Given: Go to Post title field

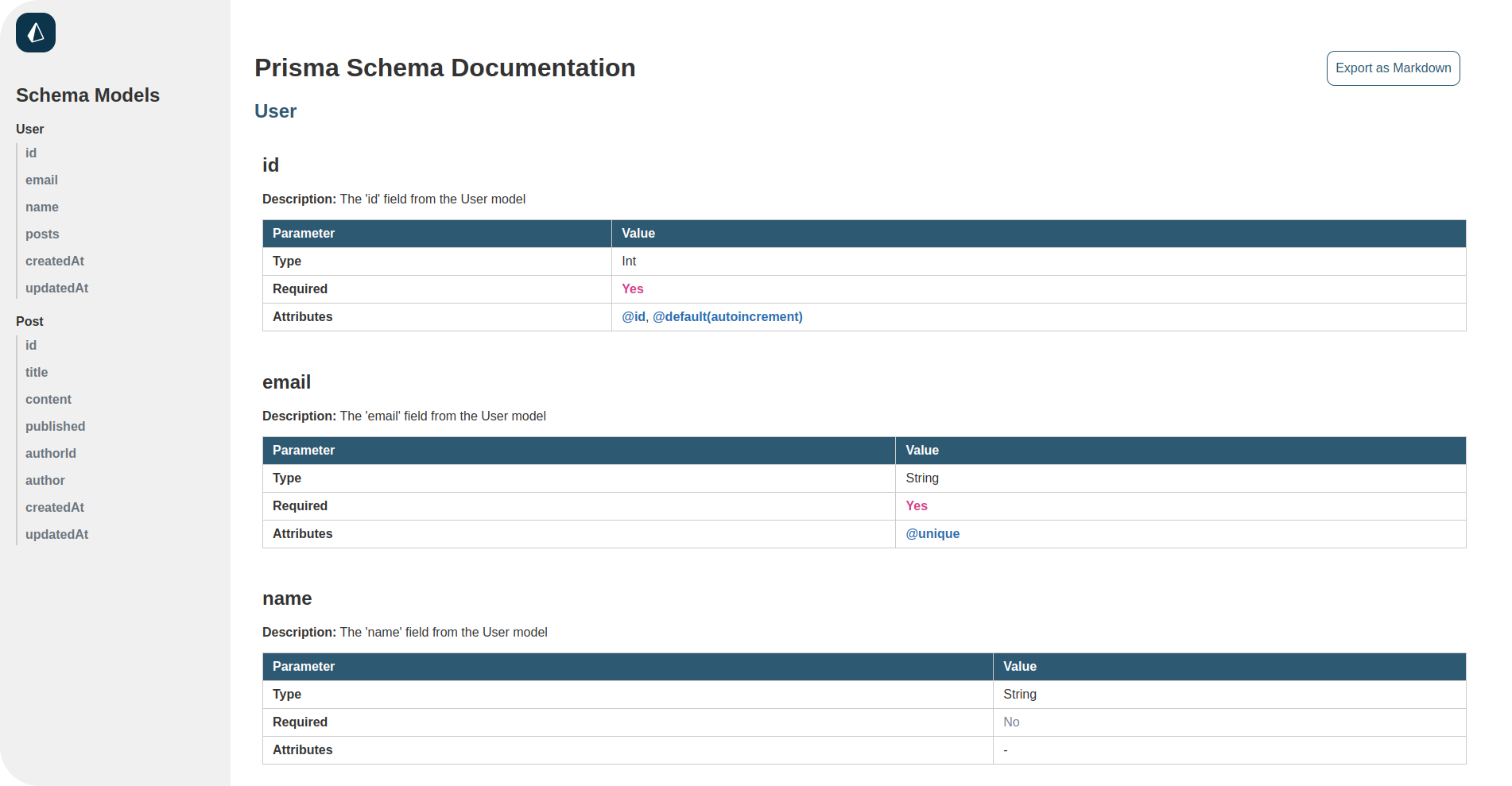Looking at the screenshot, I should pos(37,372).
